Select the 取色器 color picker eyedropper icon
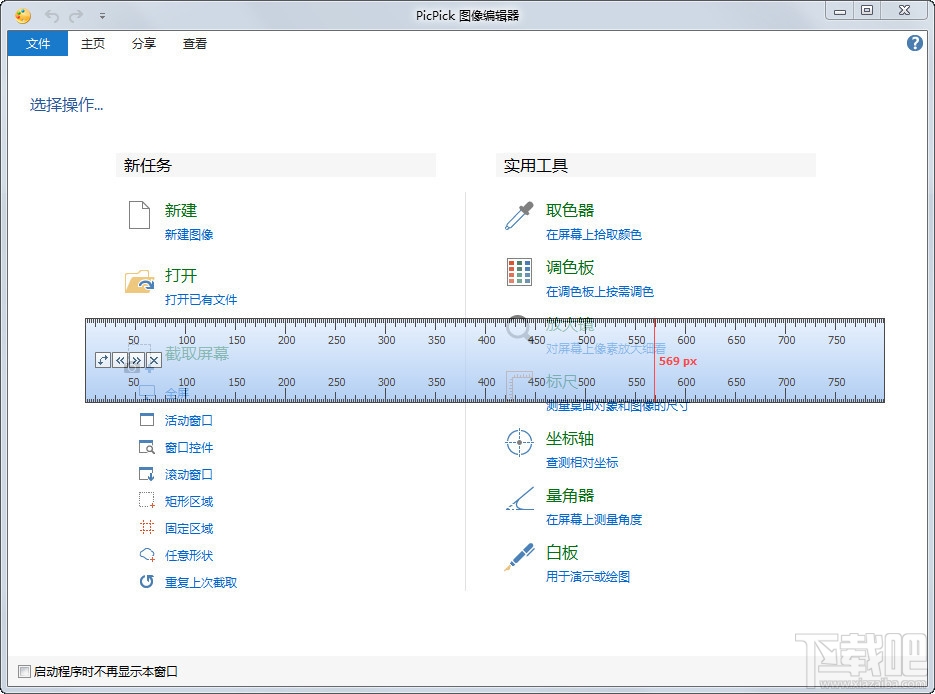Image resolution: width=935 pixels, height=694 pixels. point(518,214)
